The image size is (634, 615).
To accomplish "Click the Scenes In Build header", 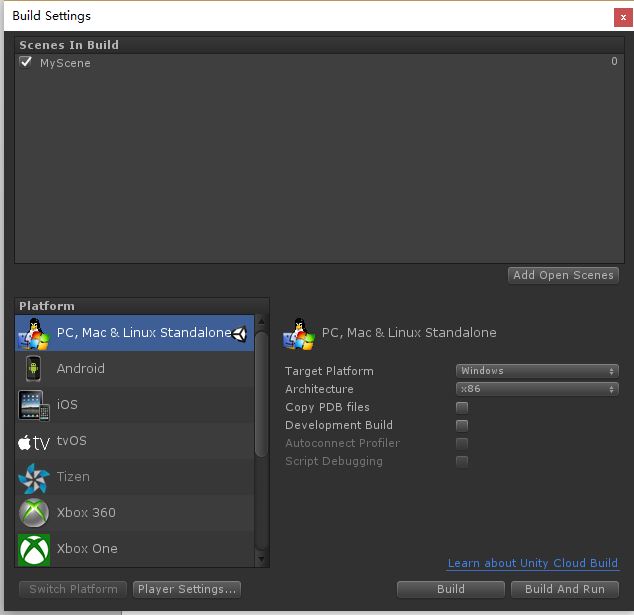I will tap(319, 45).
